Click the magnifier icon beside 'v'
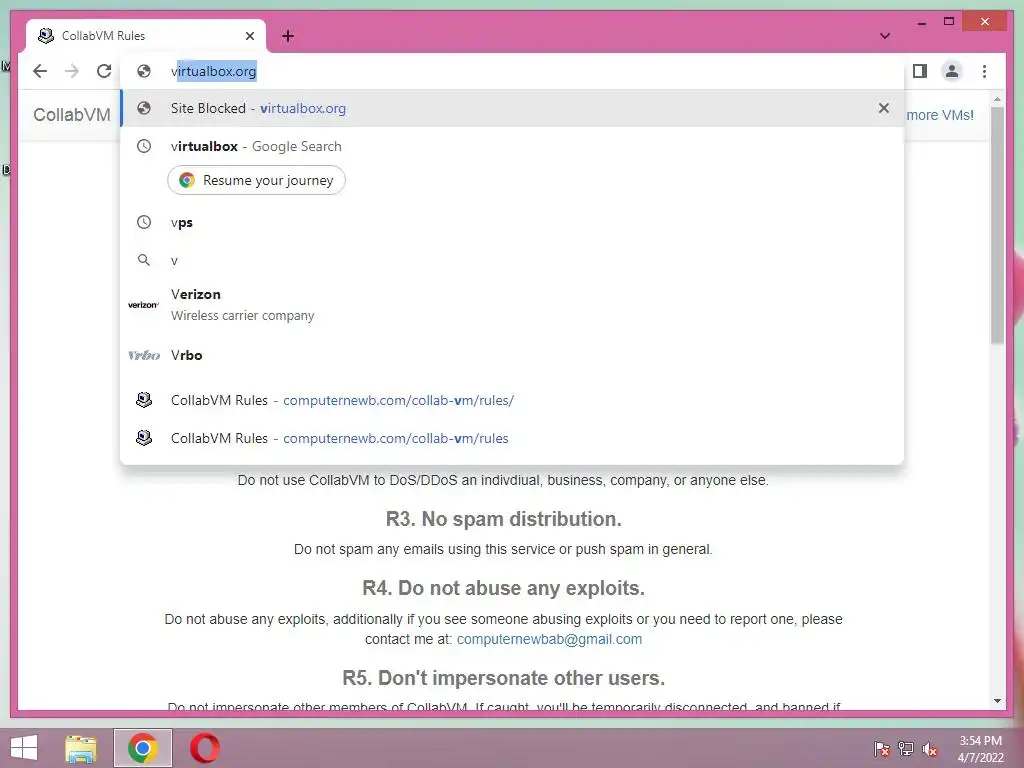 pyautogui.click(x=144, y=261)
